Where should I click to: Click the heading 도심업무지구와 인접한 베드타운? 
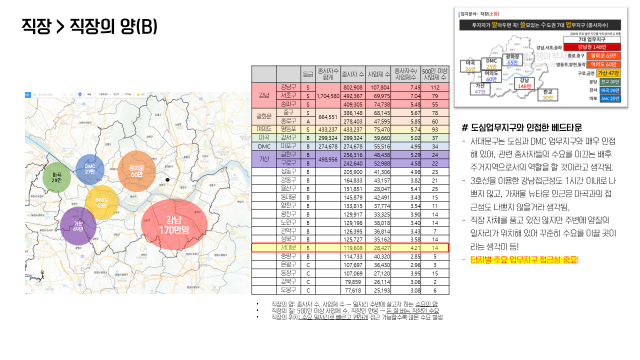point(526,127)
